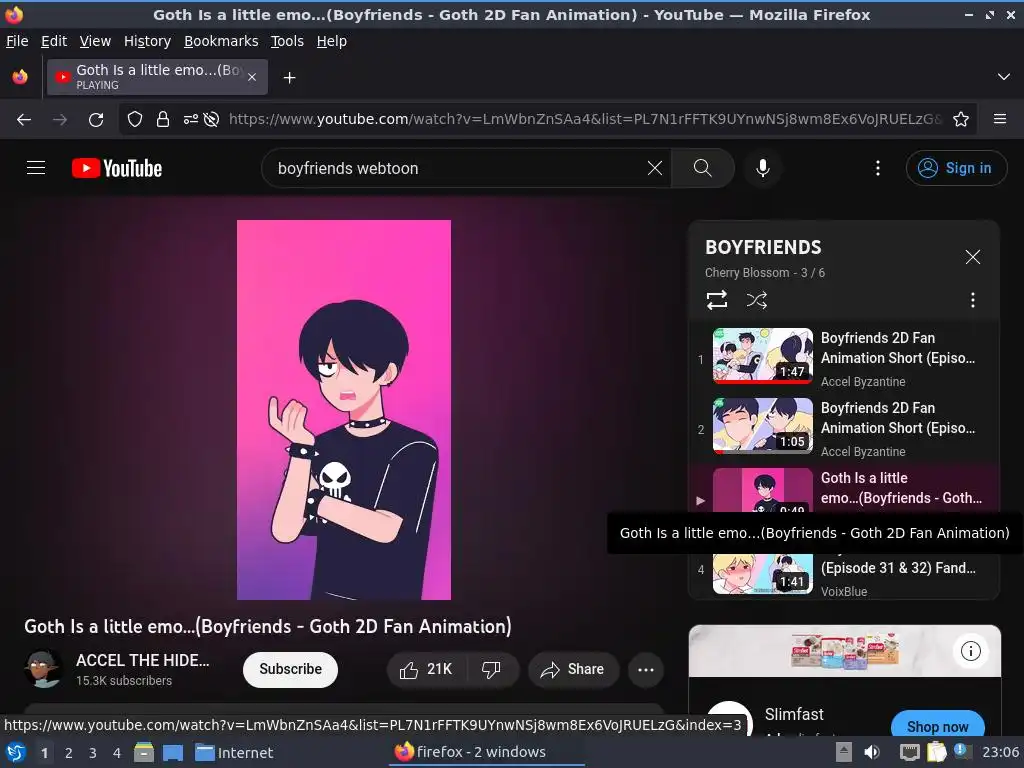
Task: Open the File menu
Action: pyautogui.click(x=17, y=41)
